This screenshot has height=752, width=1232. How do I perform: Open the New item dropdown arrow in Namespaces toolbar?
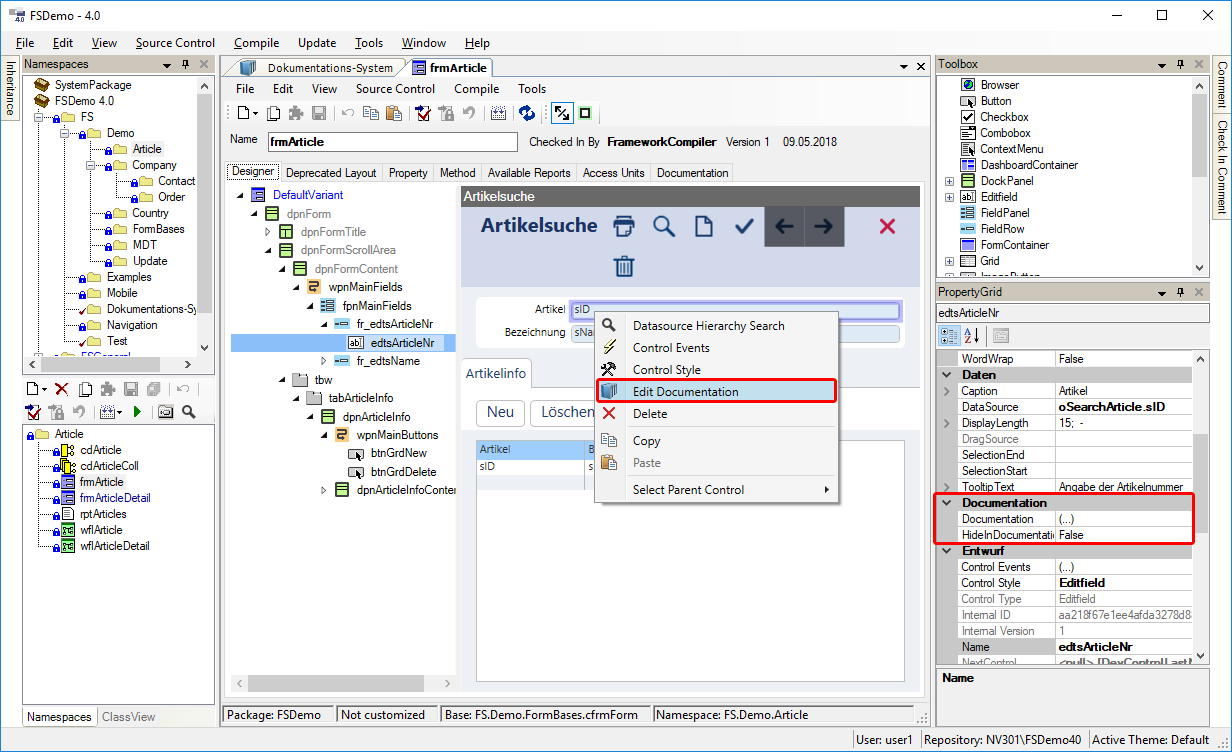click(44, 389)
